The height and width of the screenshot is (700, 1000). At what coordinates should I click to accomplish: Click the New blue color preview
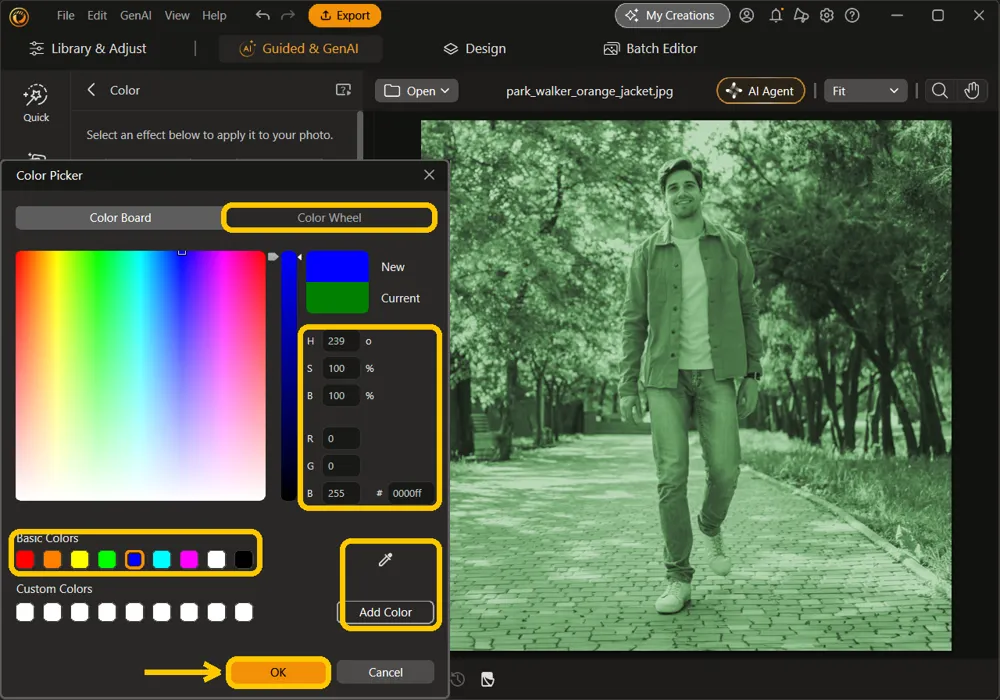pyautogui.click(x=337, y=266)
